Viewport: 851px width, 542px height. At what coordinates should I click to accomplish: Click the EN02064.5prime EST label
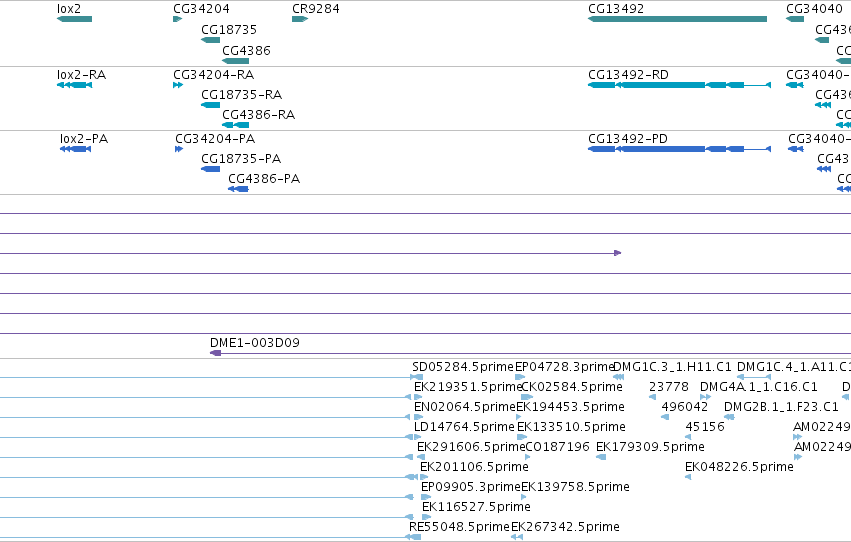coord(465,407)
